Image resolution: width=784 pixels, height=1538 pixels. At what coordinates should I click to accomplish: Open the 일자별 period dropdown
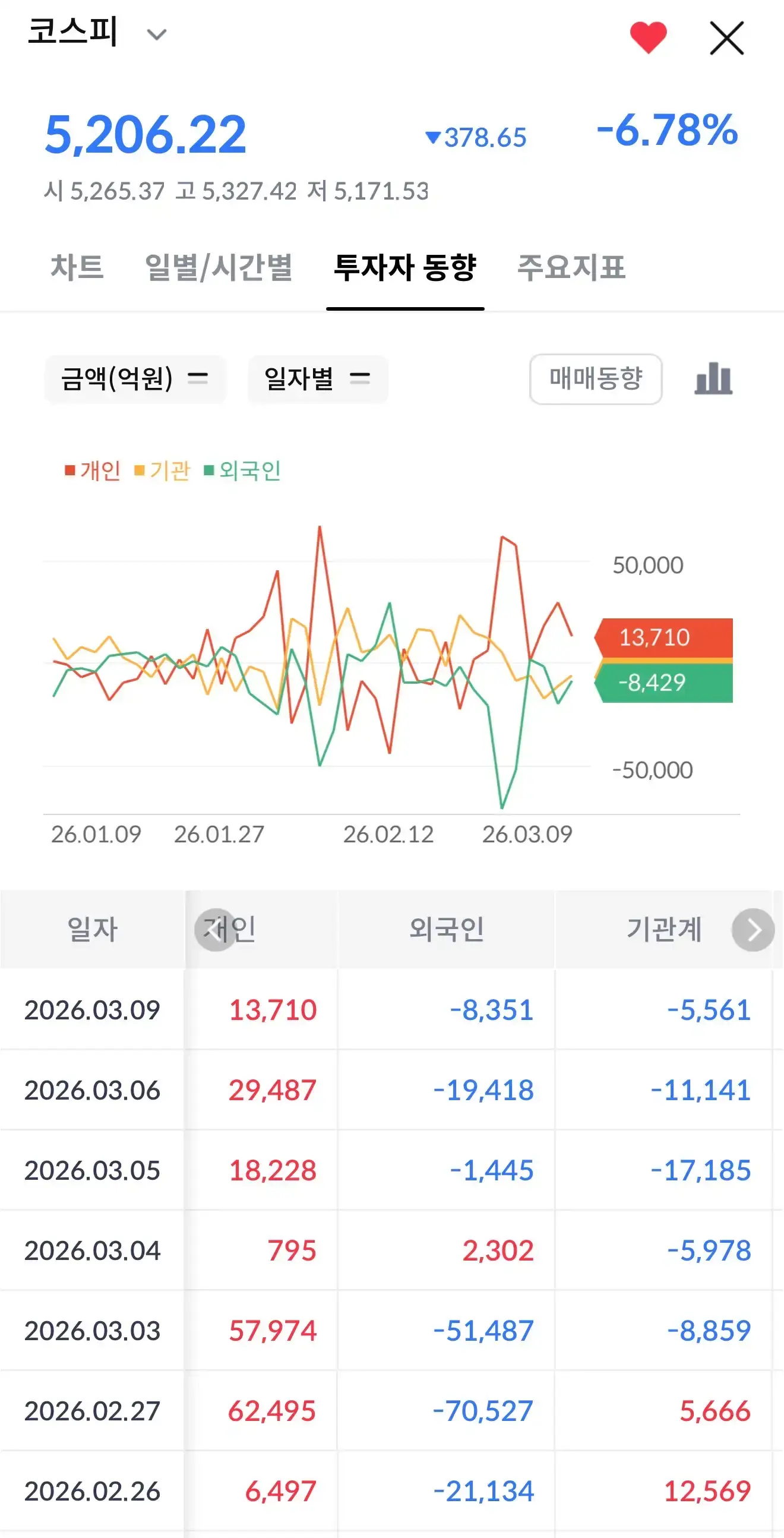tap(318, 378)
